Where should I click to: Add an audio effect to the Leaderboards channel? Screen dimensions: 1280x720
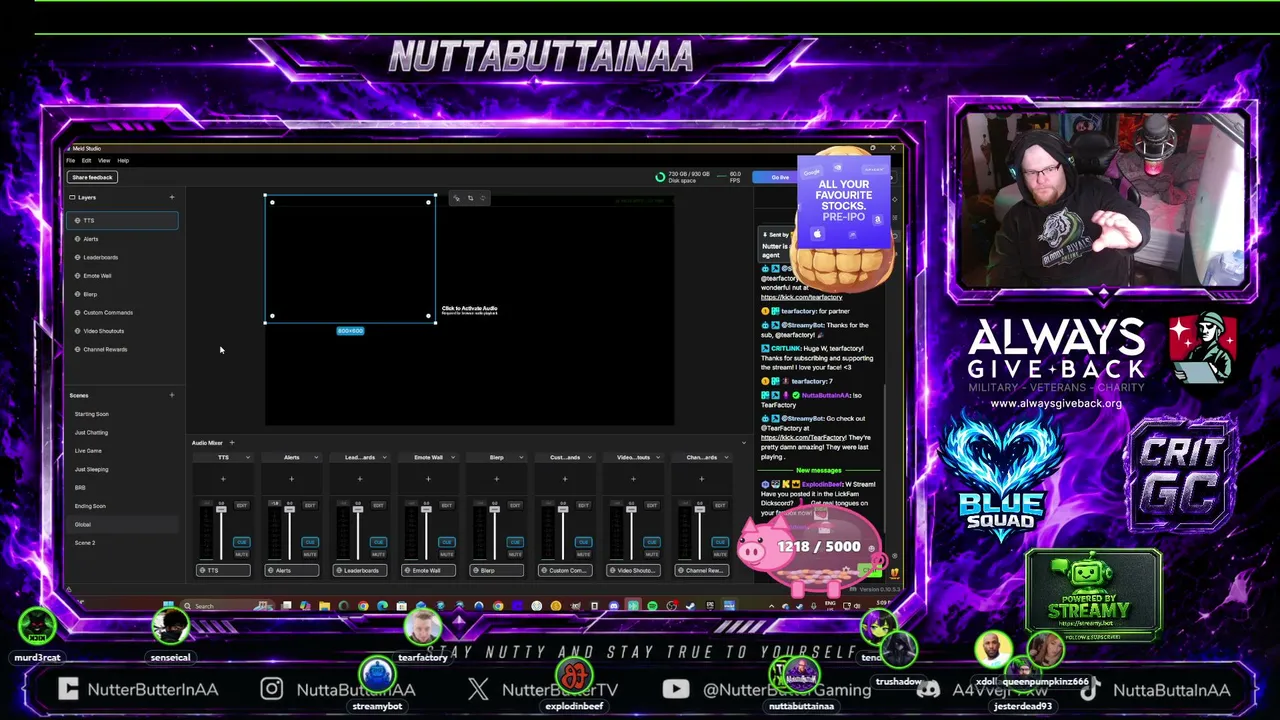(360, 479)
